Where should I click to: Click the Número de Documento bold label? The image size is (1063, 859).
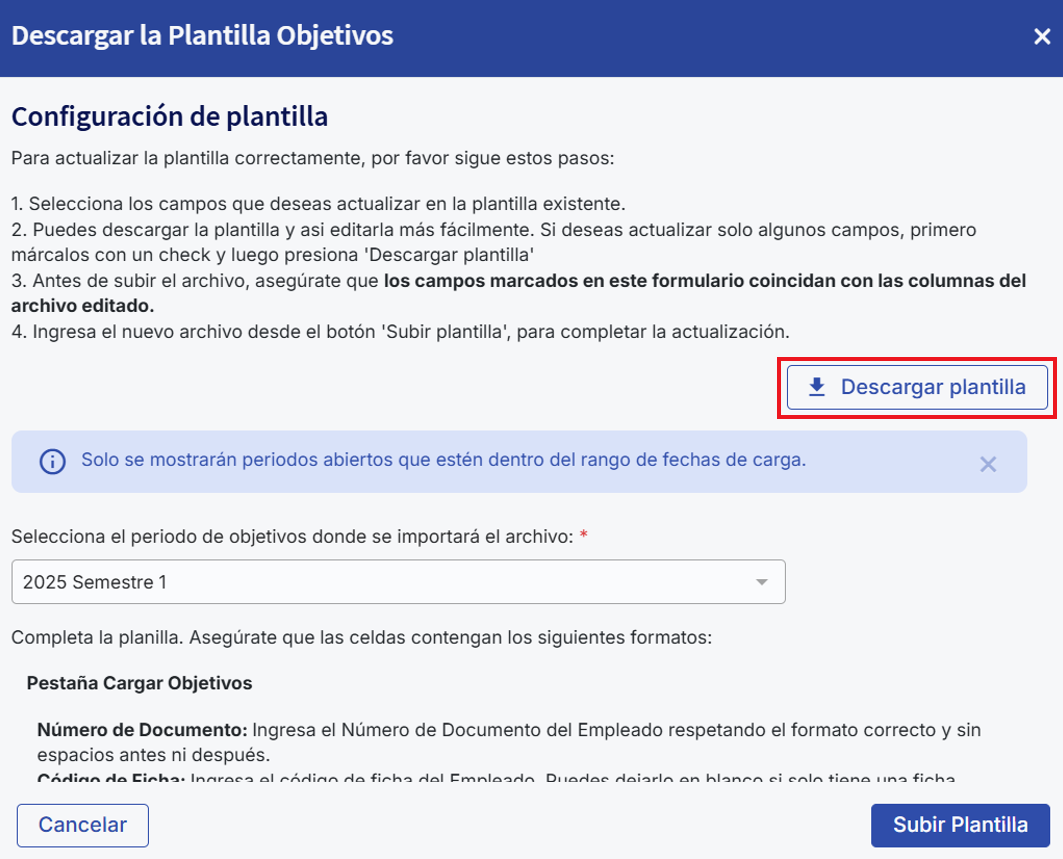[142, 730]
